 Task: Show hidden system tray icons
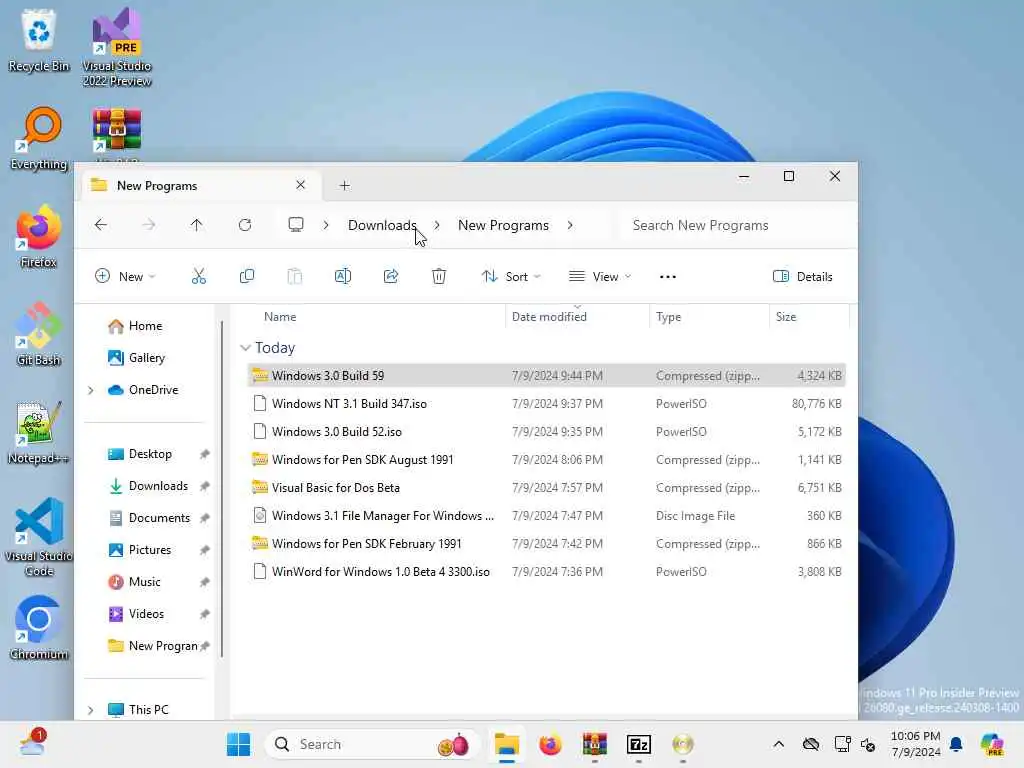coord(778,744)
